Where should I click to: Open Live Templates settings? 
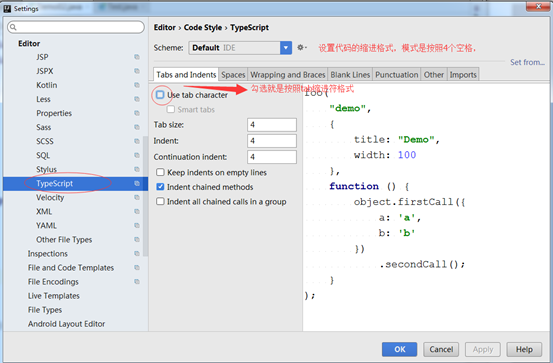[x=54, y=296]
